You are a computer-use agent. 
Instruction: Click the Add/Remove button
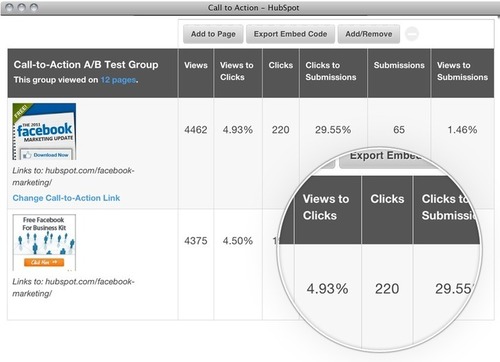pos(369,34)
